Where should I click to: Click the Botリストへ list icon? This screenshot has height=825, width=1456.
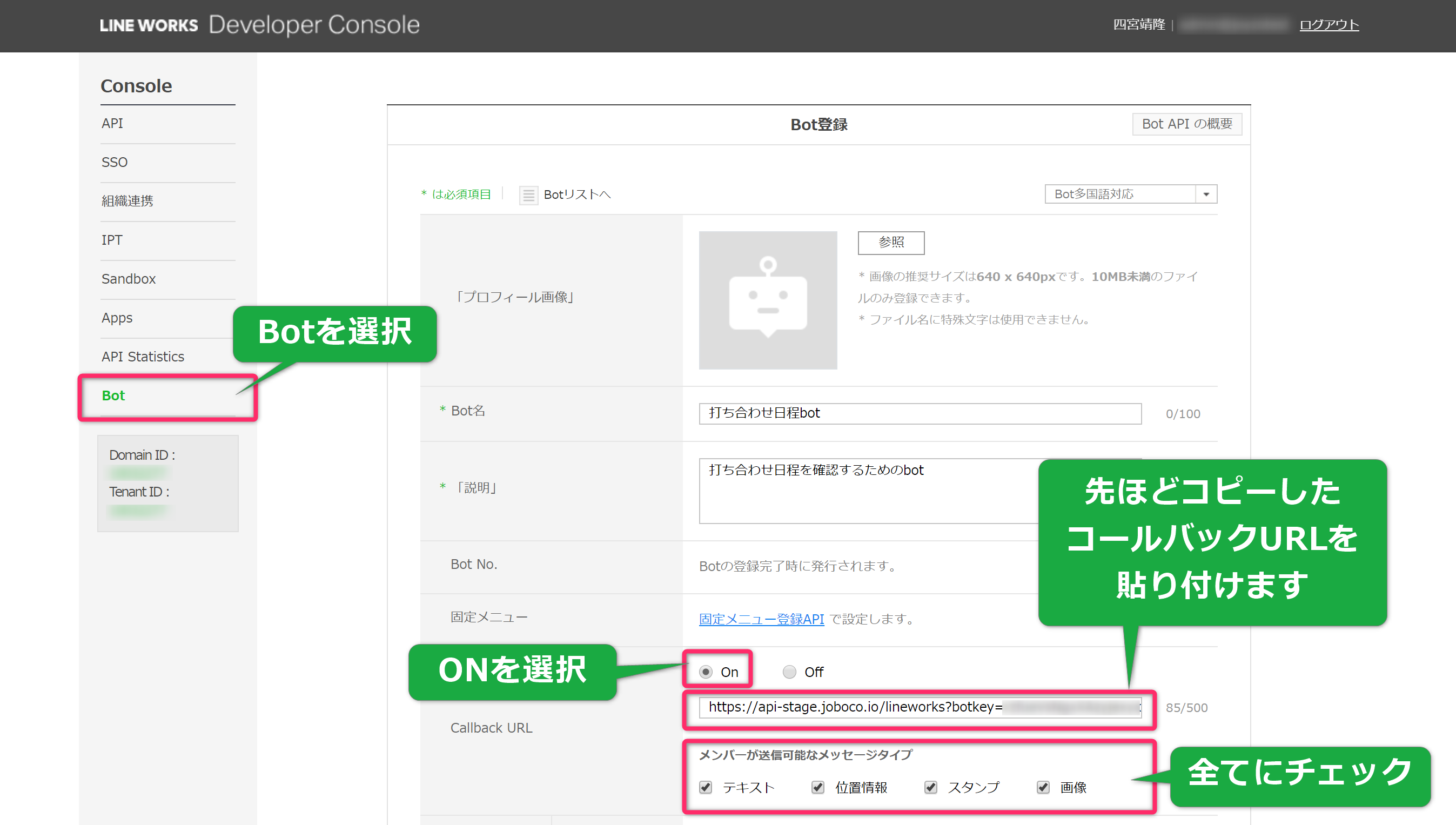tap(528, 195)
